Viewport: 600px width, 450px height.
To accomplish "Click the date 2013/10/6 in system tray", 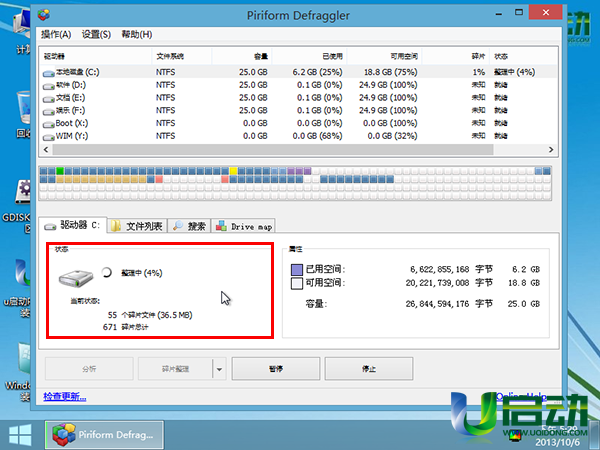I will click(558, 442).
